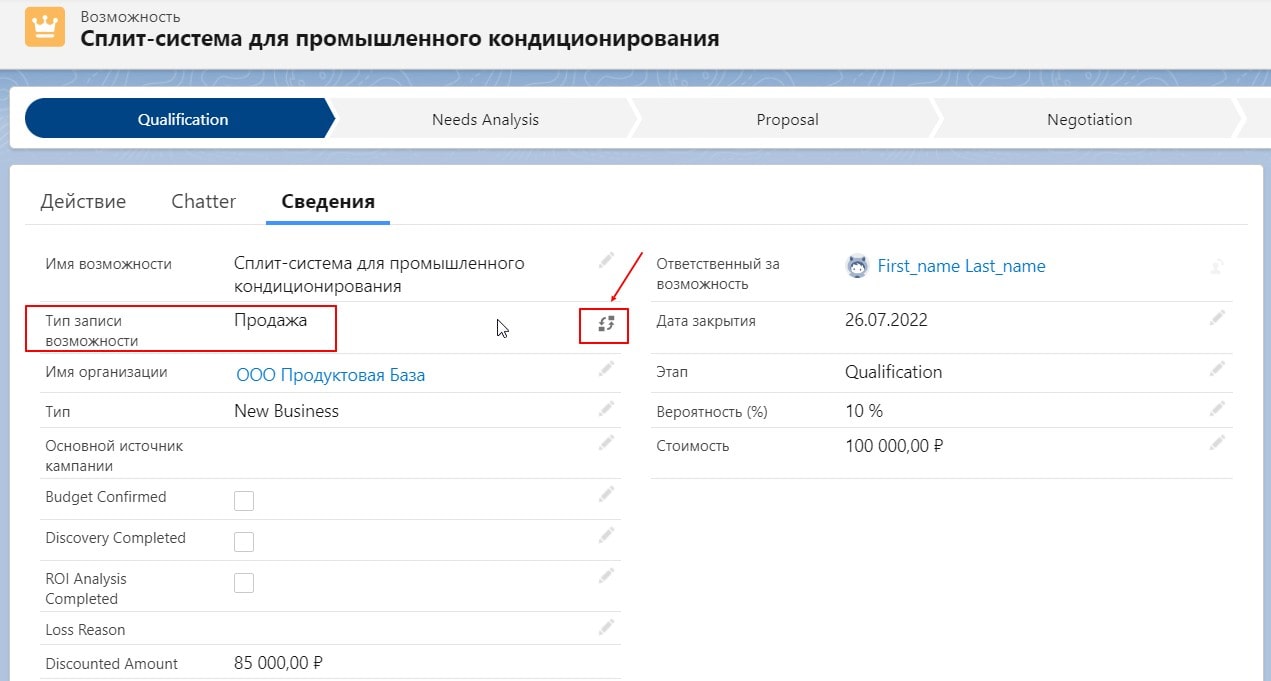Click the Discounted Amount label
The height and width of the screenshot is (681, 1271).
[x=111, y=664]
